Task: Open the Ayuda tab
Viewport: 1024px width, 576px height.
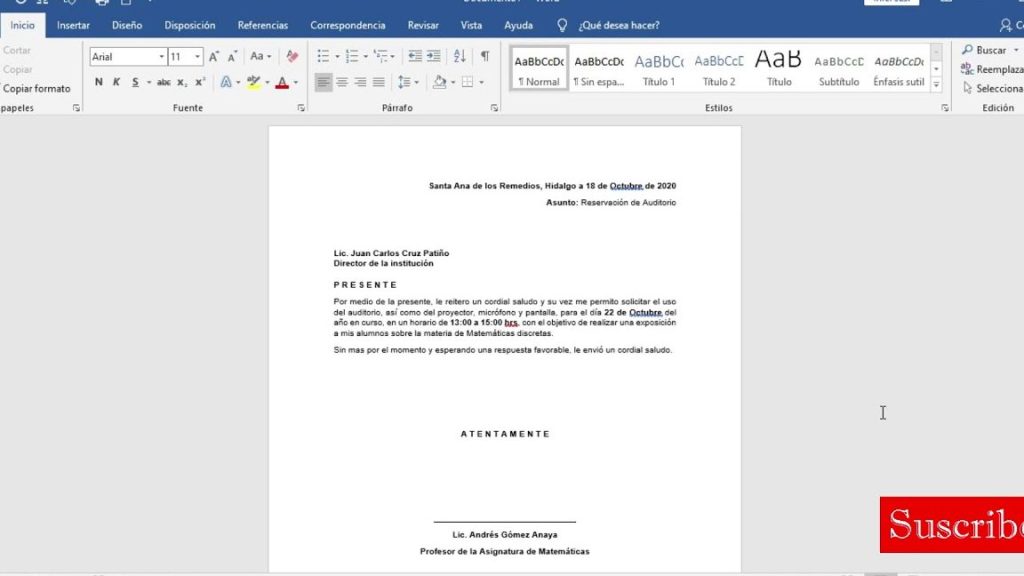Action: (519, 25)
